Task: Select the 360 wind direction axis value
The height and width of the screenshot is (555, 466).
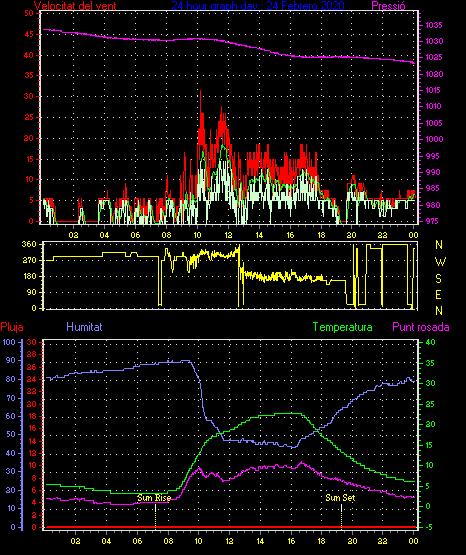Action: pos(29,244)
